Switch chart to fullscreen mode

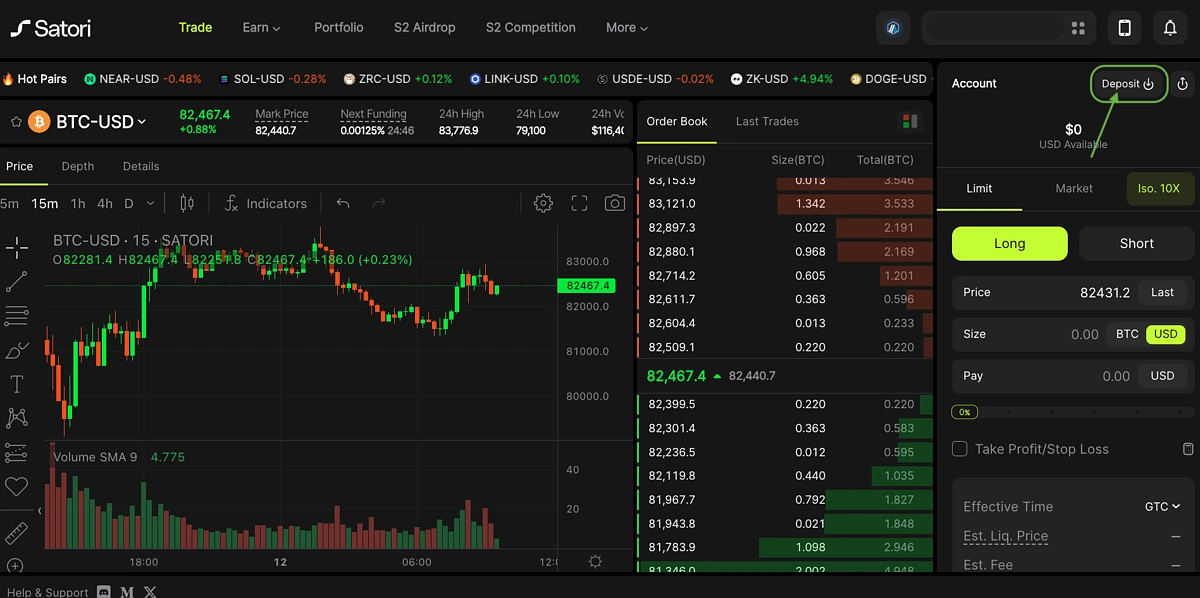(579, 203)
